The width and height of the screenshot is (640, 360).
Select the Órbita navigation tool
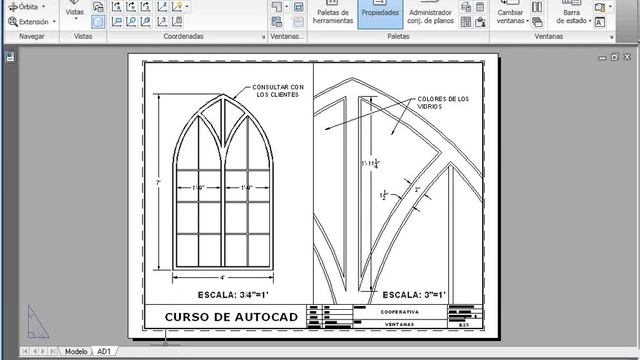point(23,7)
